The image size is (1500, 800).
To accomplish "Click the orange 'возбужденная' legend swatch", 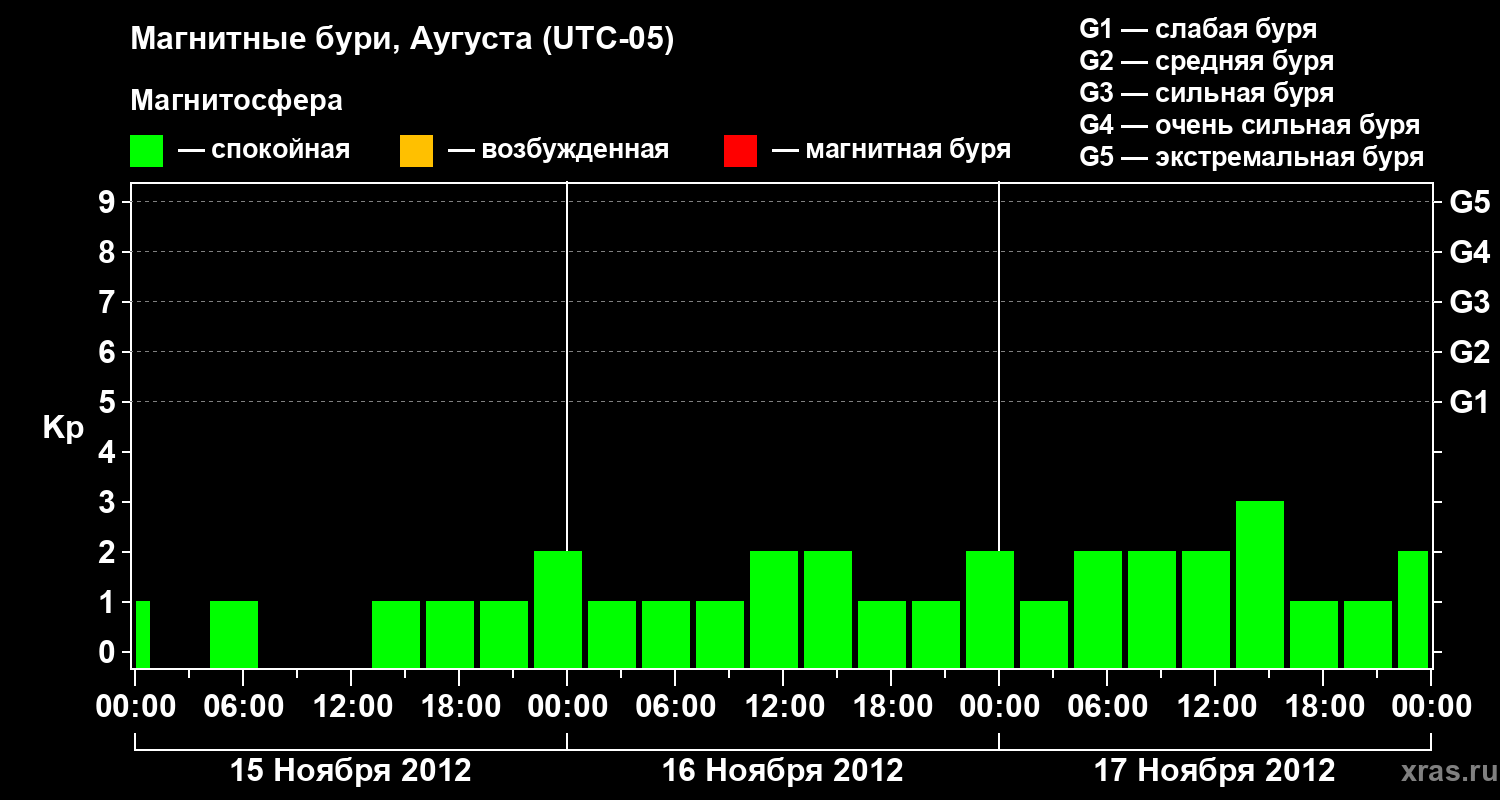I will [x=416, y=151].
